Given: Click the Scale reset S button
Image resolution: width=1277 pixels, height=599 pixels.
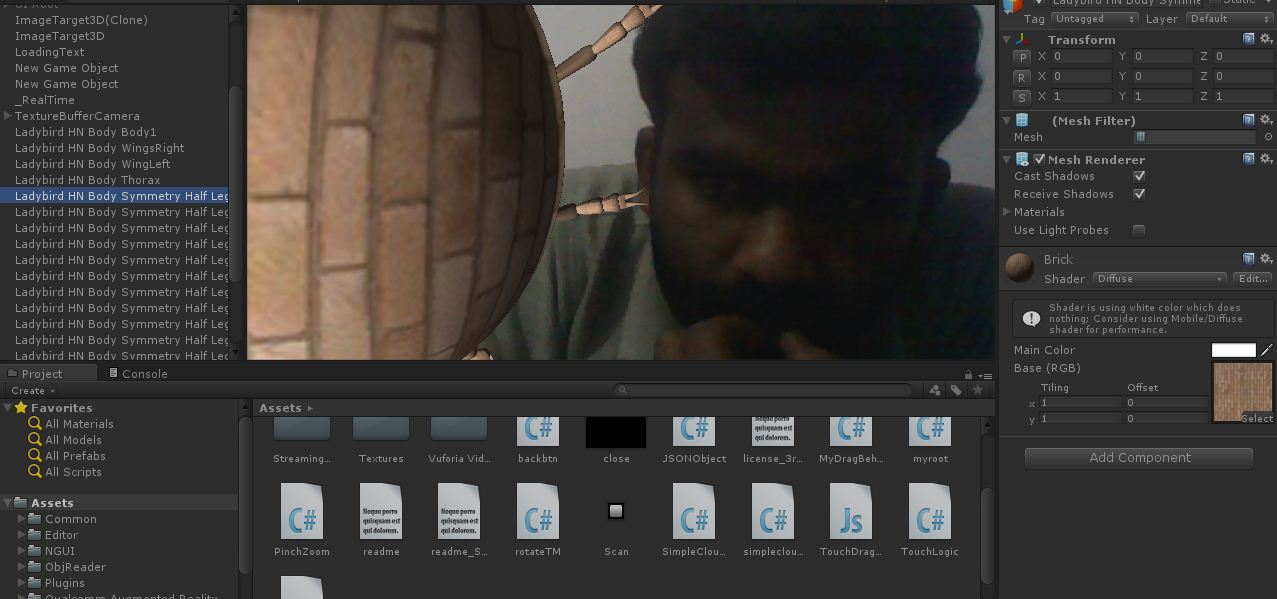Looking at the screenshot, I should coord(1022,97).
